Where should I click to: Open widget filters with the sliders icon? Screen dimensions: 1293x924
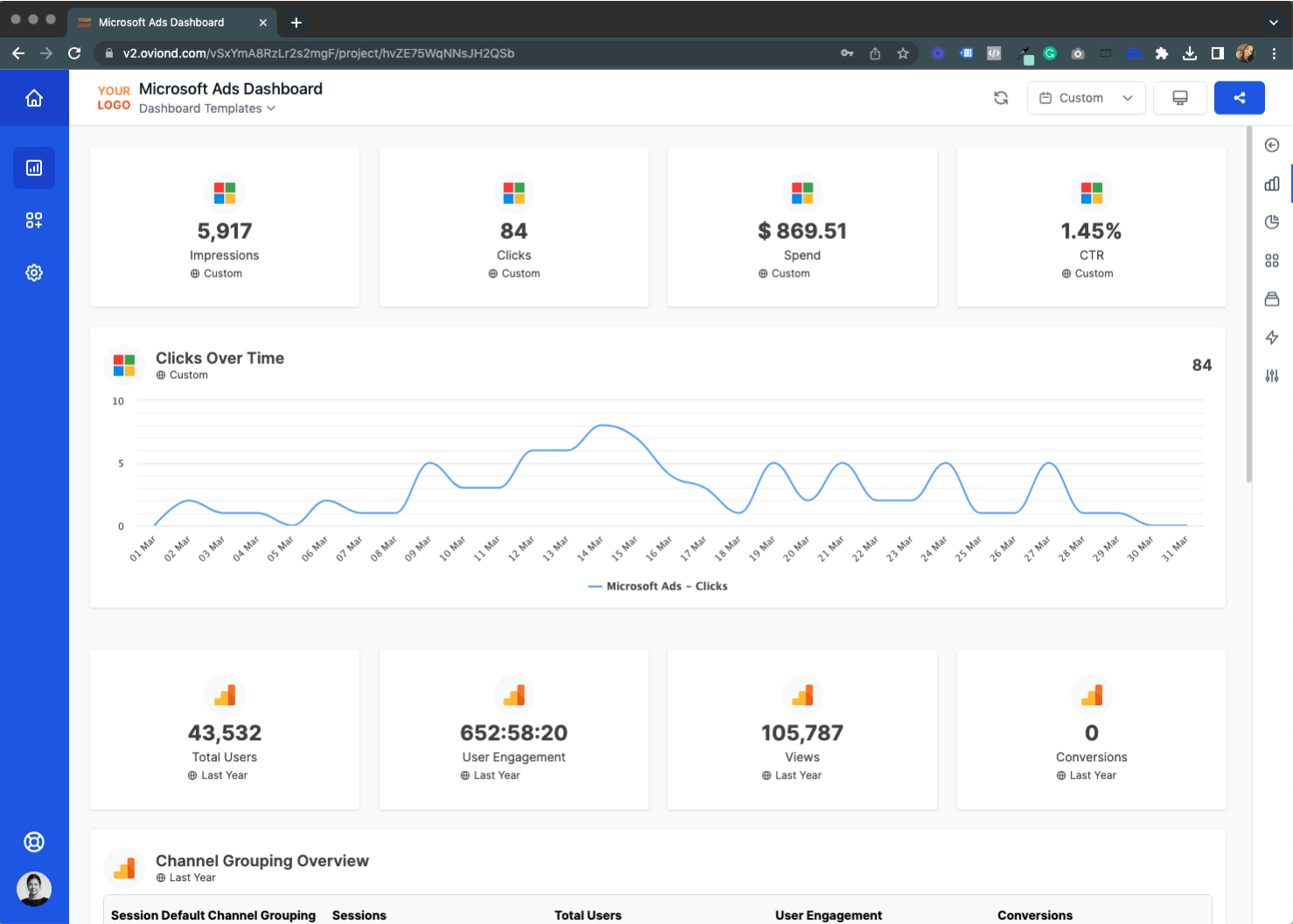1272,376
